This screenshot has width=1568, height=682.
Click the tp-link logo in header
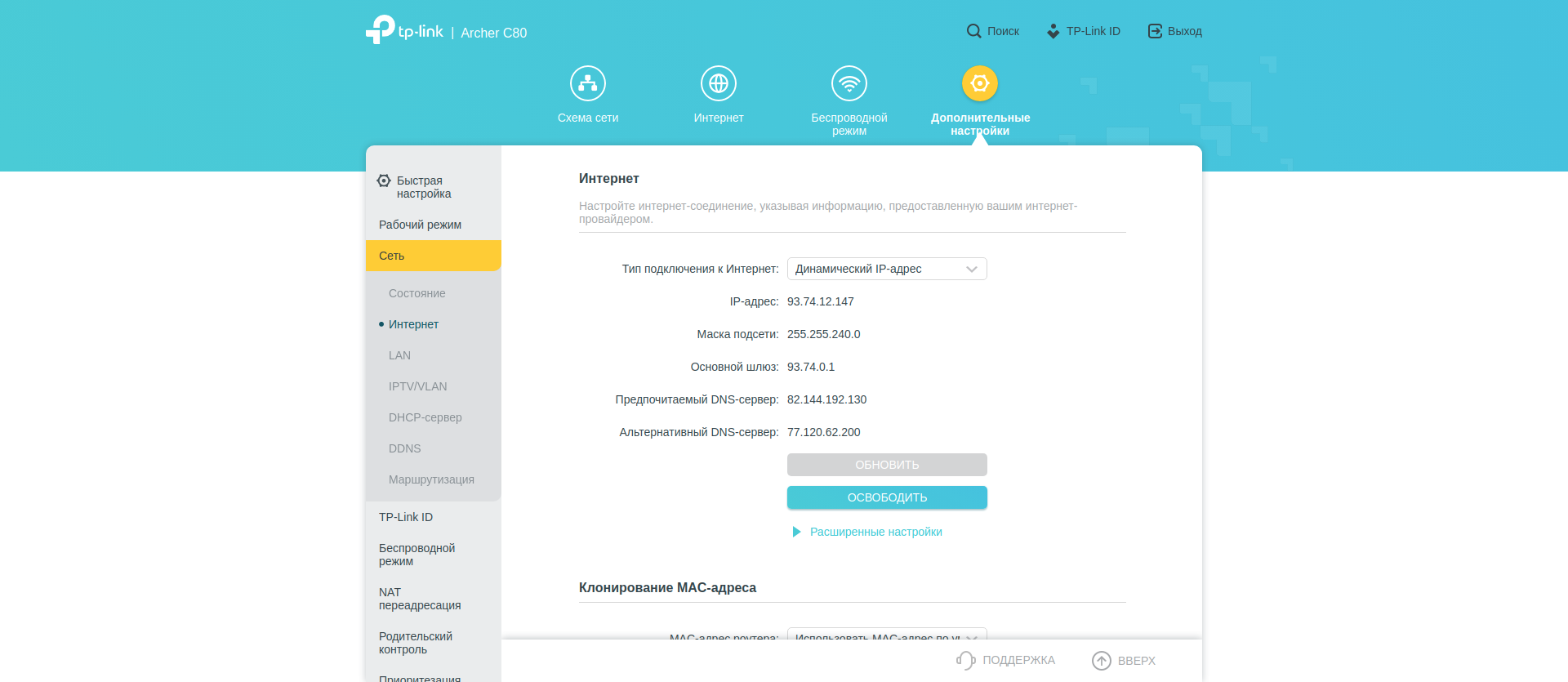(405, 30)
